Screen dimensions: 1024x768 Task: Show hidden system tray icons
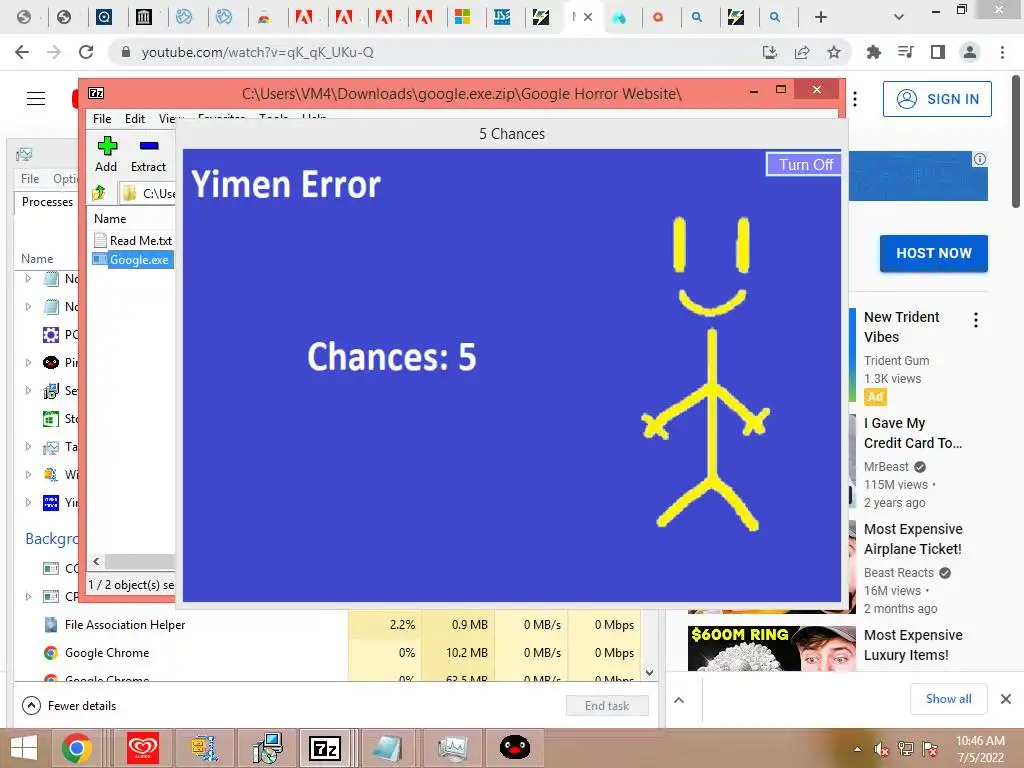coord(857,749)
